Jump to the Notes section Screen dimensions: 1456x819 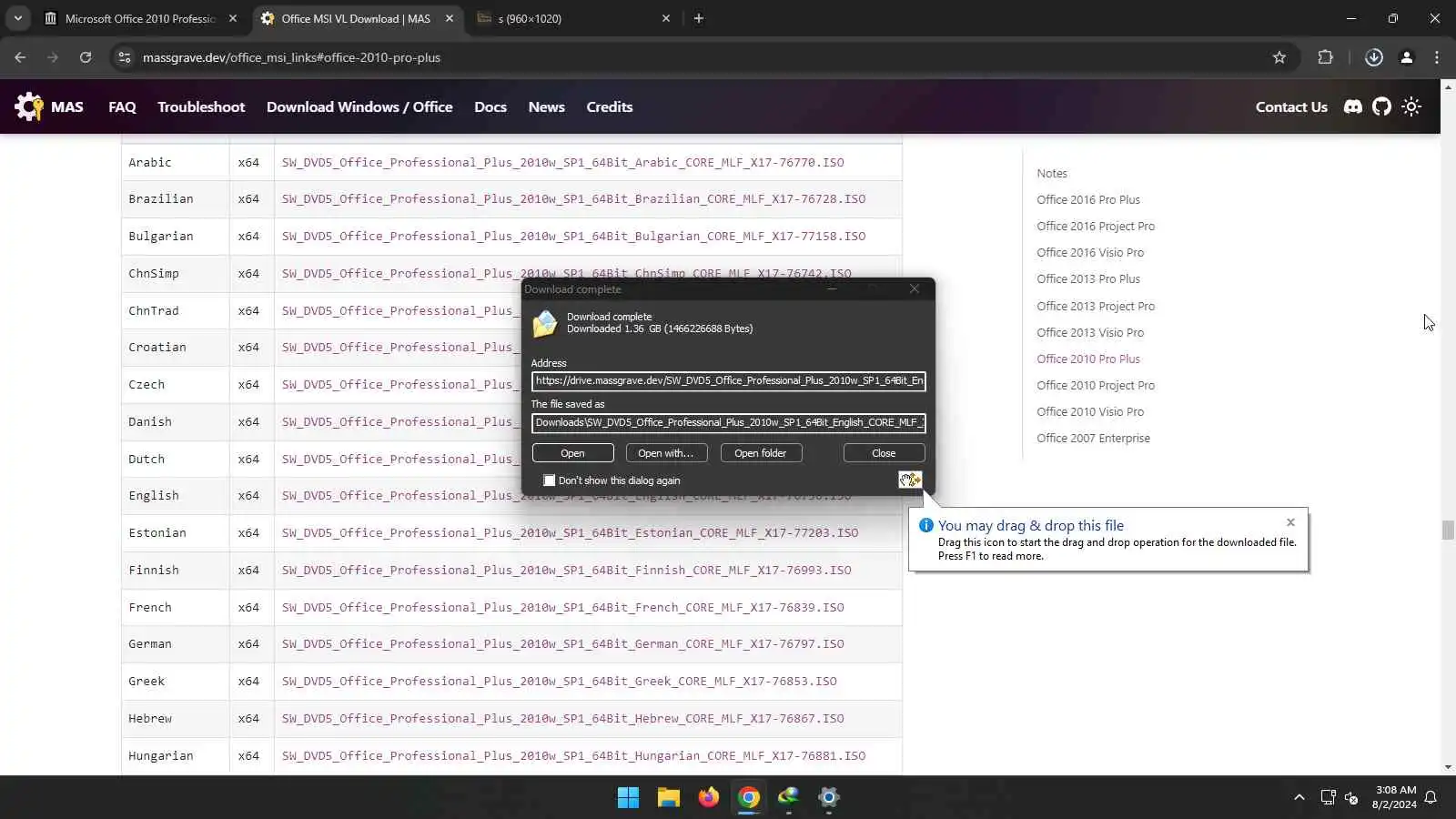click(1052, 174)
